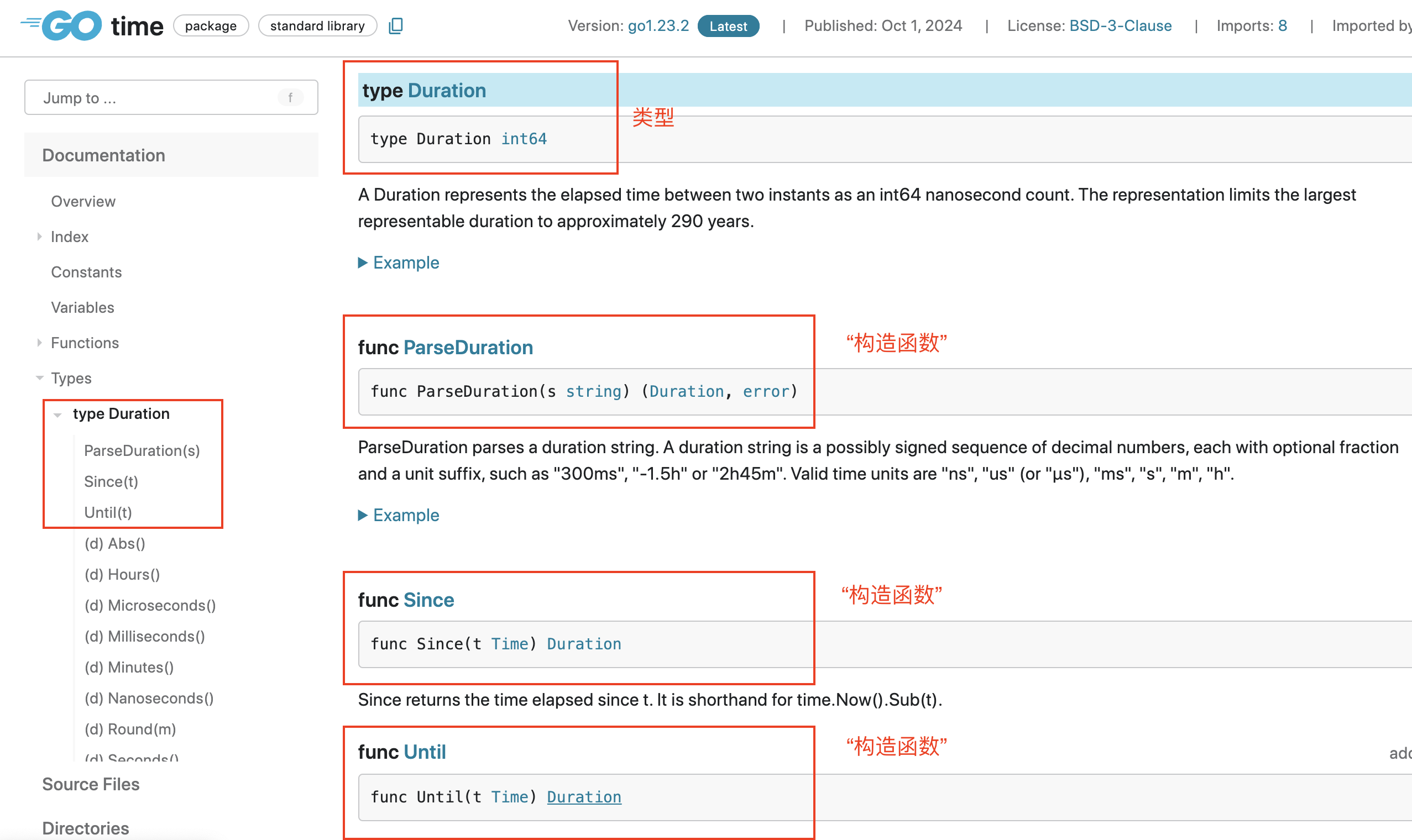Viewport: 1412px width, 840px height.
Task: Select Overview in the documentation sidebar
Action: 83,202
